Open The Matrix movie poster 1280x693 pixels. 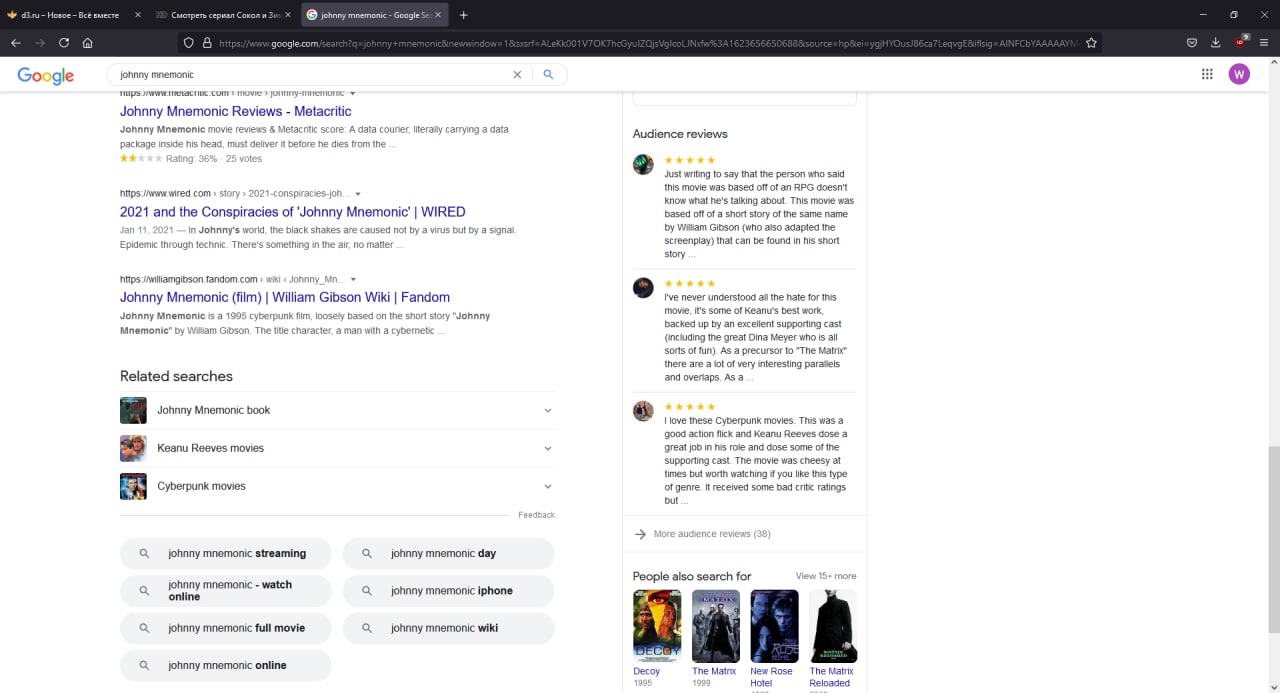(716, 626)
